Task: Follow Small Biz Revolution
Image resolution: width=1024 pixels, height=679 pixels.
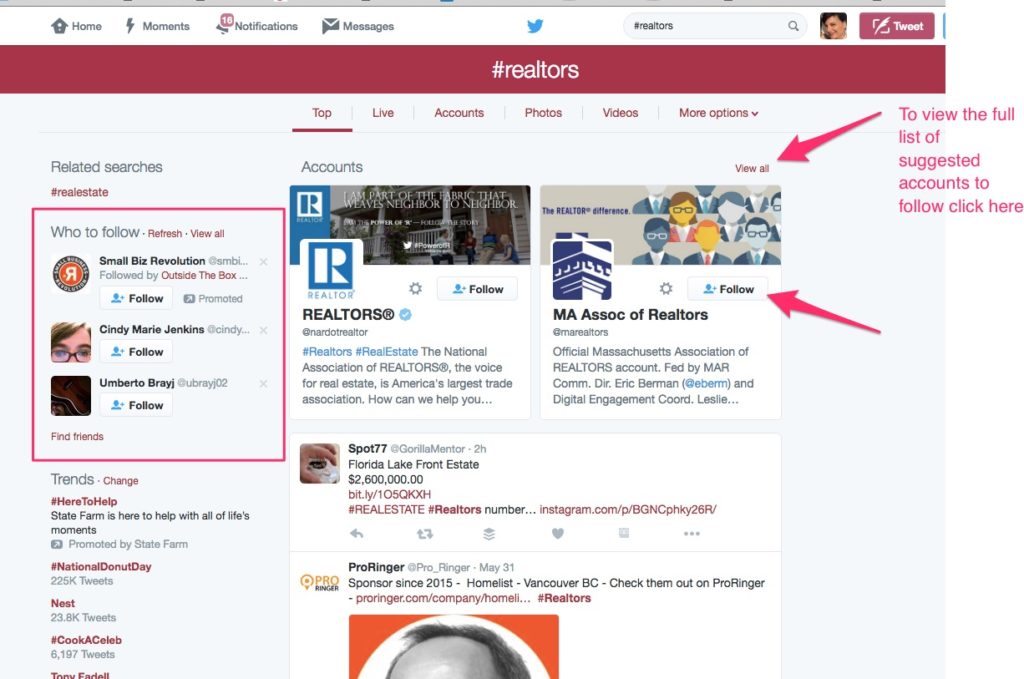Action: tap(136, 298)
